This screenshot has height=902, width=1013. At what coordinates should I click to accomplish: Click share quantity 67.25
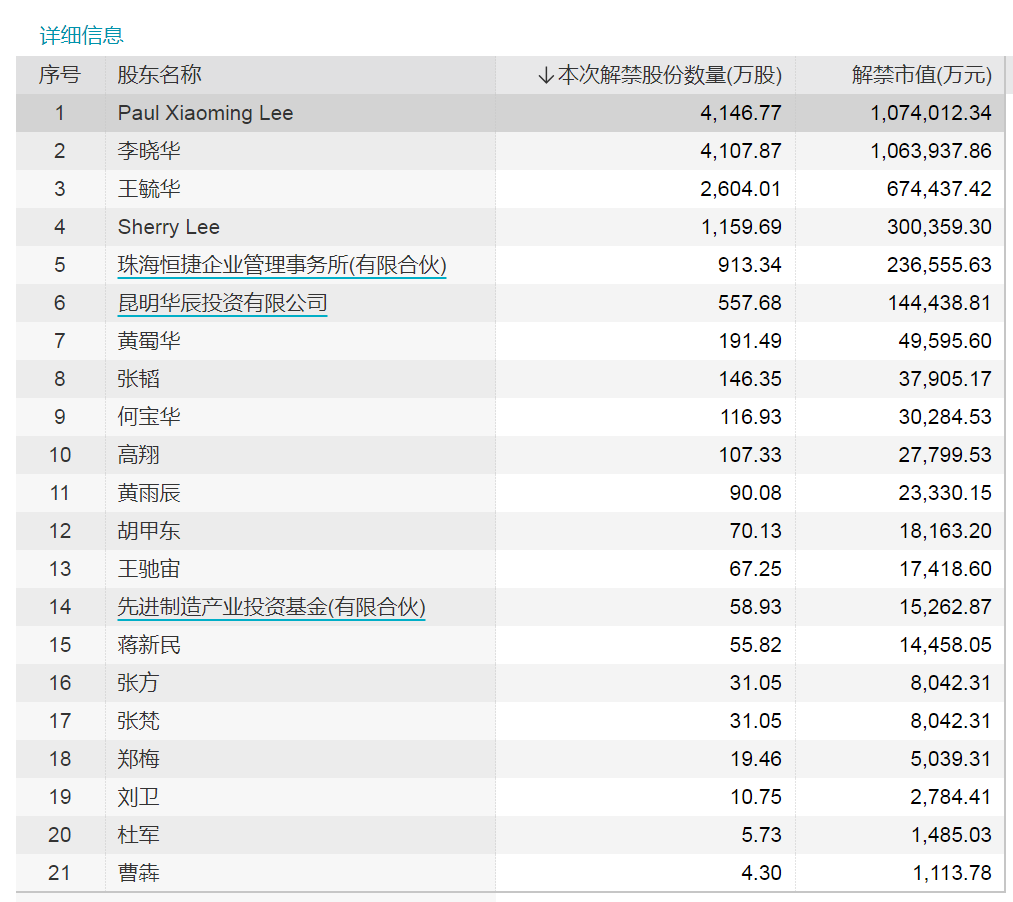click(x=755, y=569)
